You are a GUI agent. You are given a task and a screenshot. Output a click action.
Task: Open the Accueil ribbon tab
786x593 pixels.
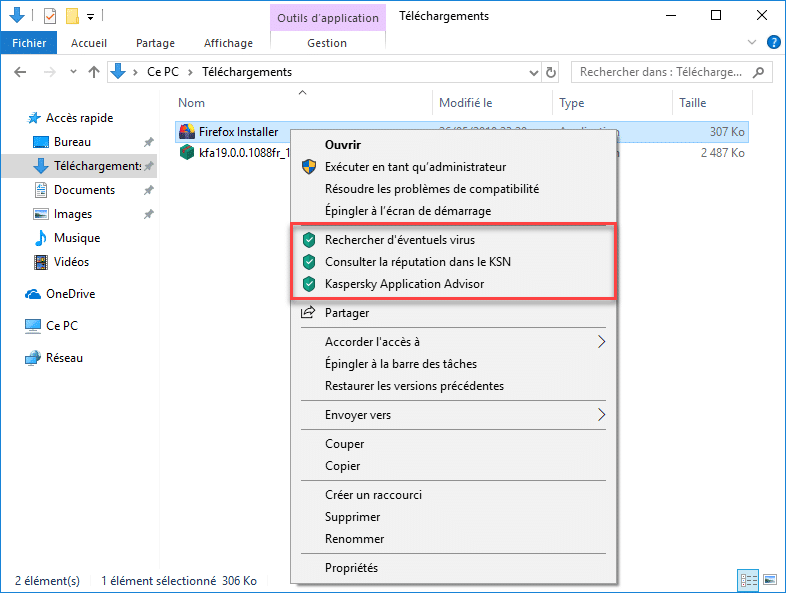point(89,43)
